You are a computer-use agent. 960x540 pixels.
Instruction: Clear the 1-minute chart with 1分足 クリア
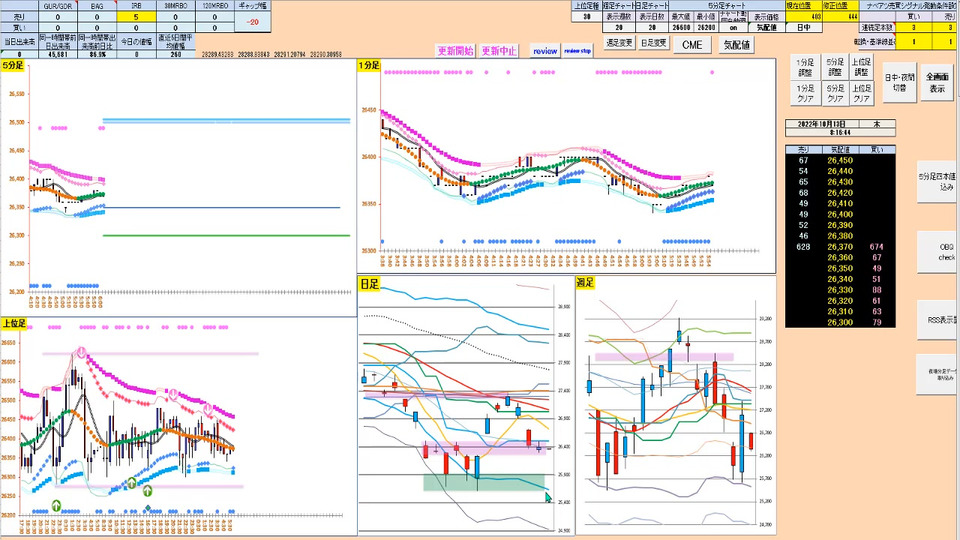(x=806, y=93)
